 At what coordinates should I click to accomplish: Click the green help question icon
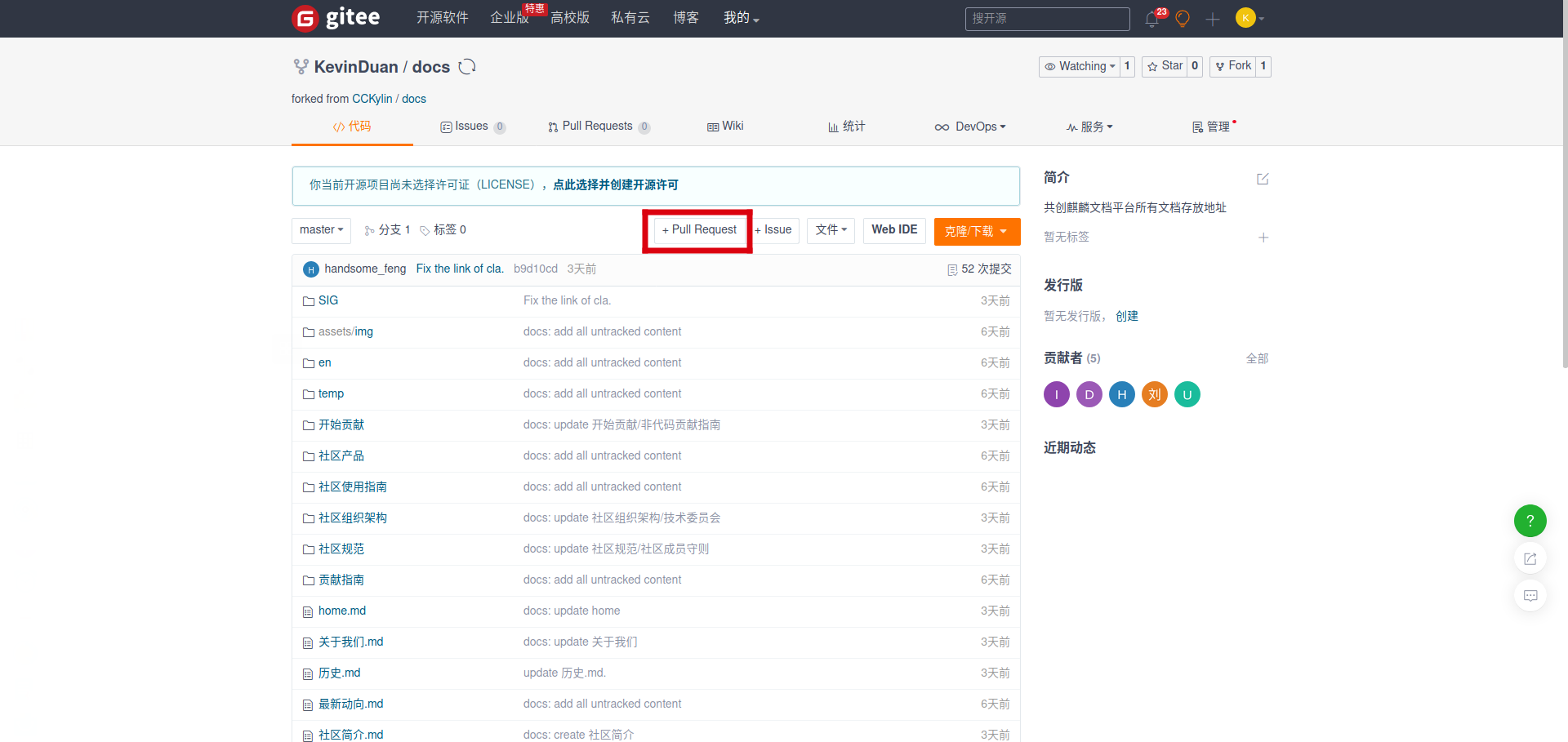click(x=1530, y=521)
